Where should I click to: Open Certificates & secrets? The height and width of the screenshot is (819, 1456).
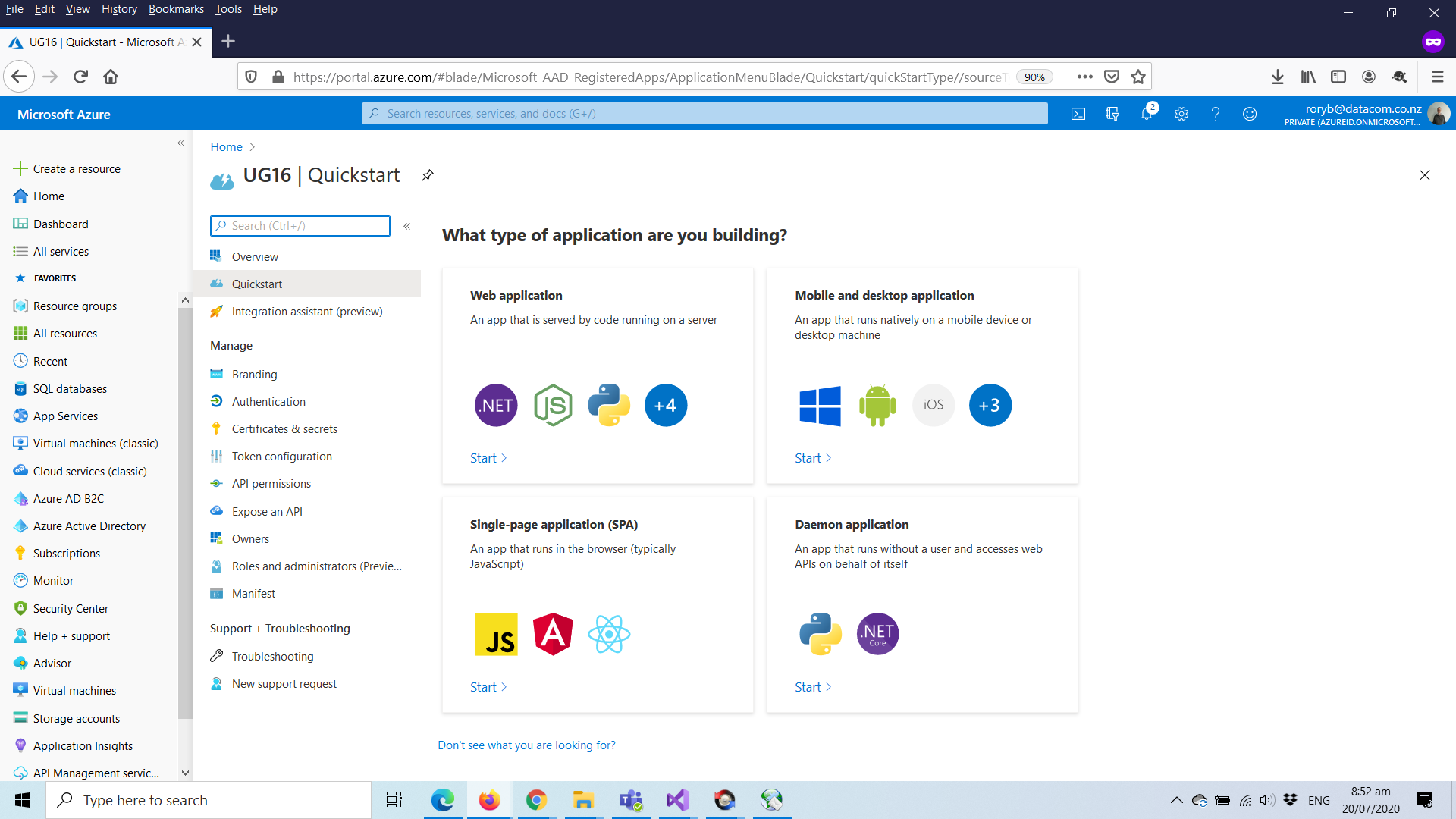pos(284,428)
